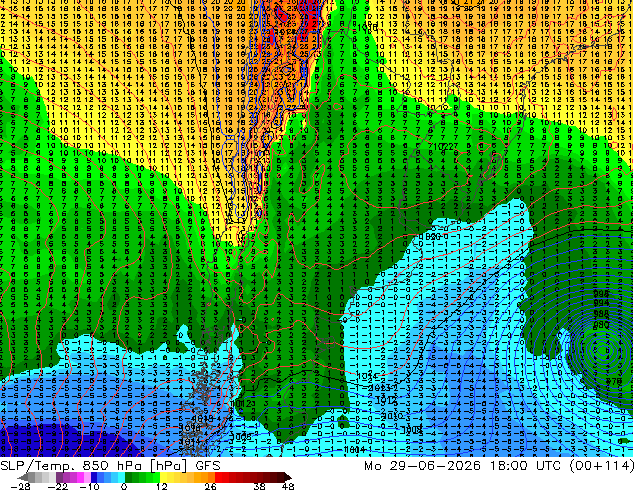Pick the dark green swatch in the legend bar
Image resolution: width=634 pixels, height=490 pixels.
129,477
